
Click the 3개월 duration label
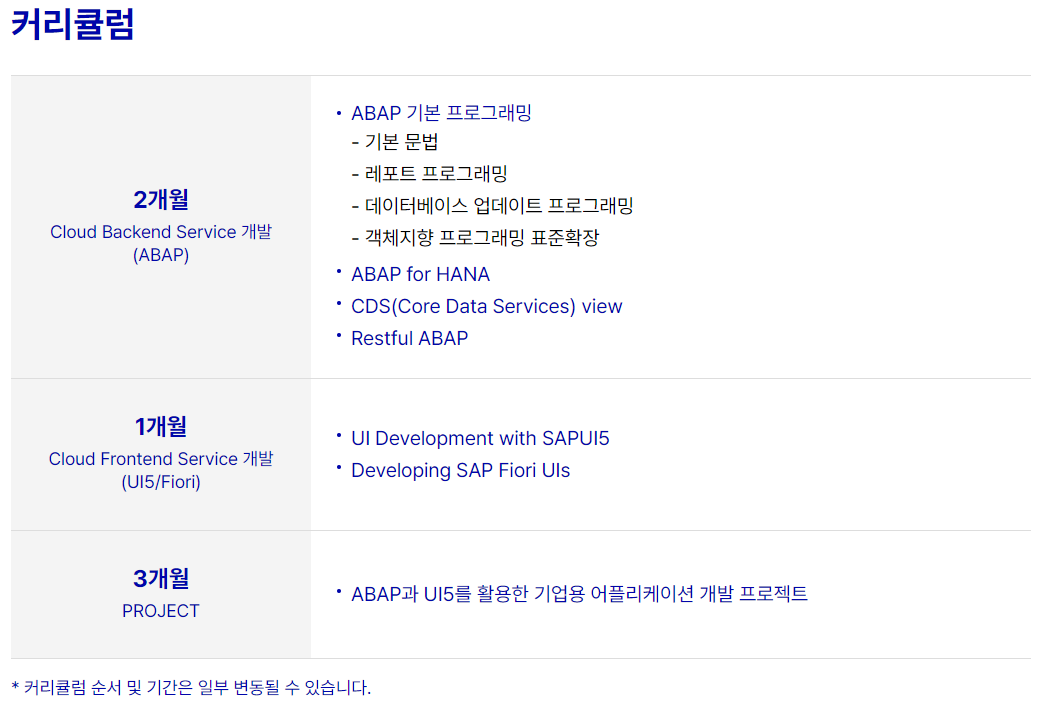161,578
